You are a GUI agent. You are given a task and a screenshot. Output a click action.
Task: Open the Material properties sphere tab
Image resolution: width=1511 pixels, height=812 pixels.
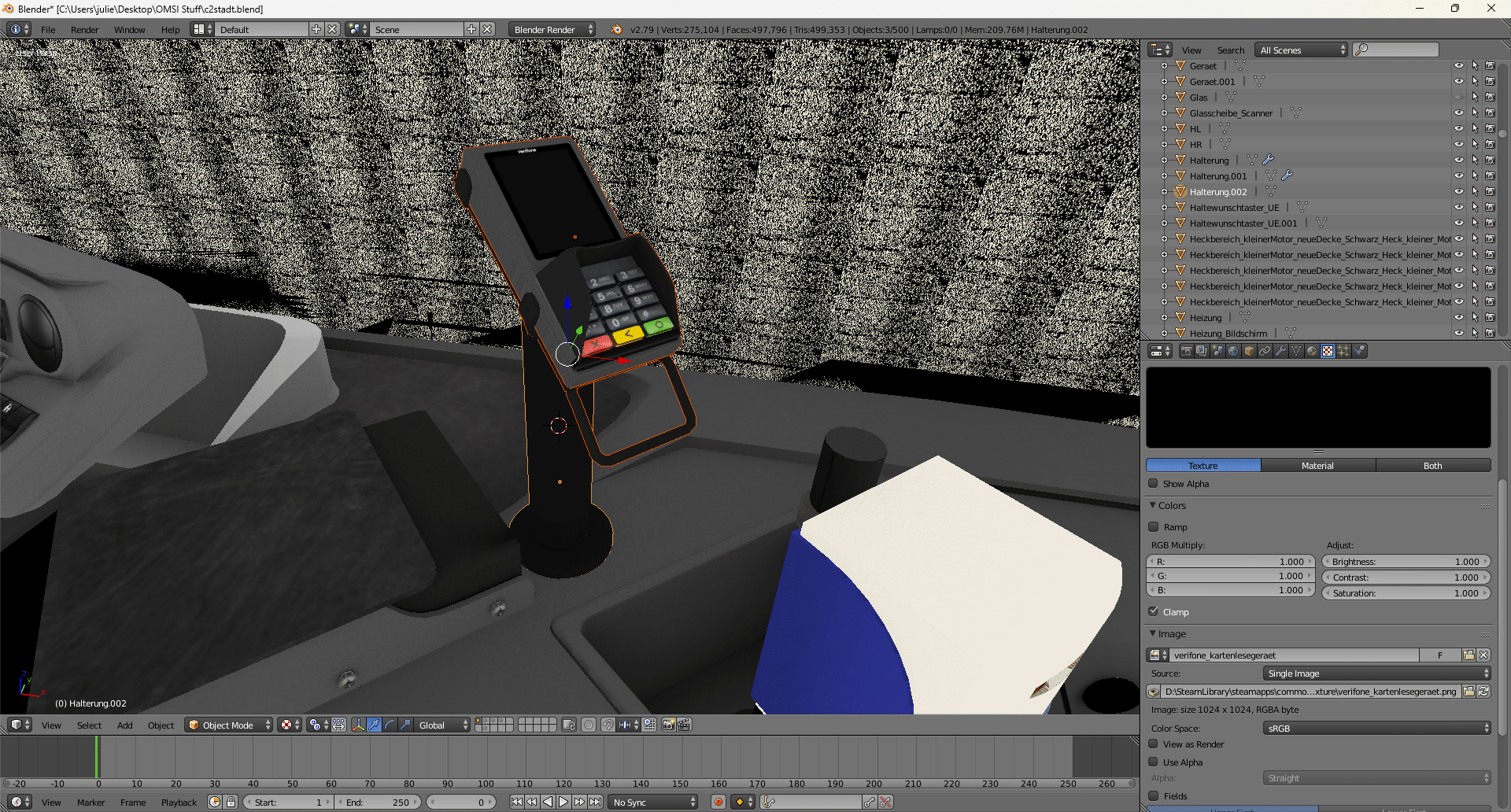[1312, 351]
